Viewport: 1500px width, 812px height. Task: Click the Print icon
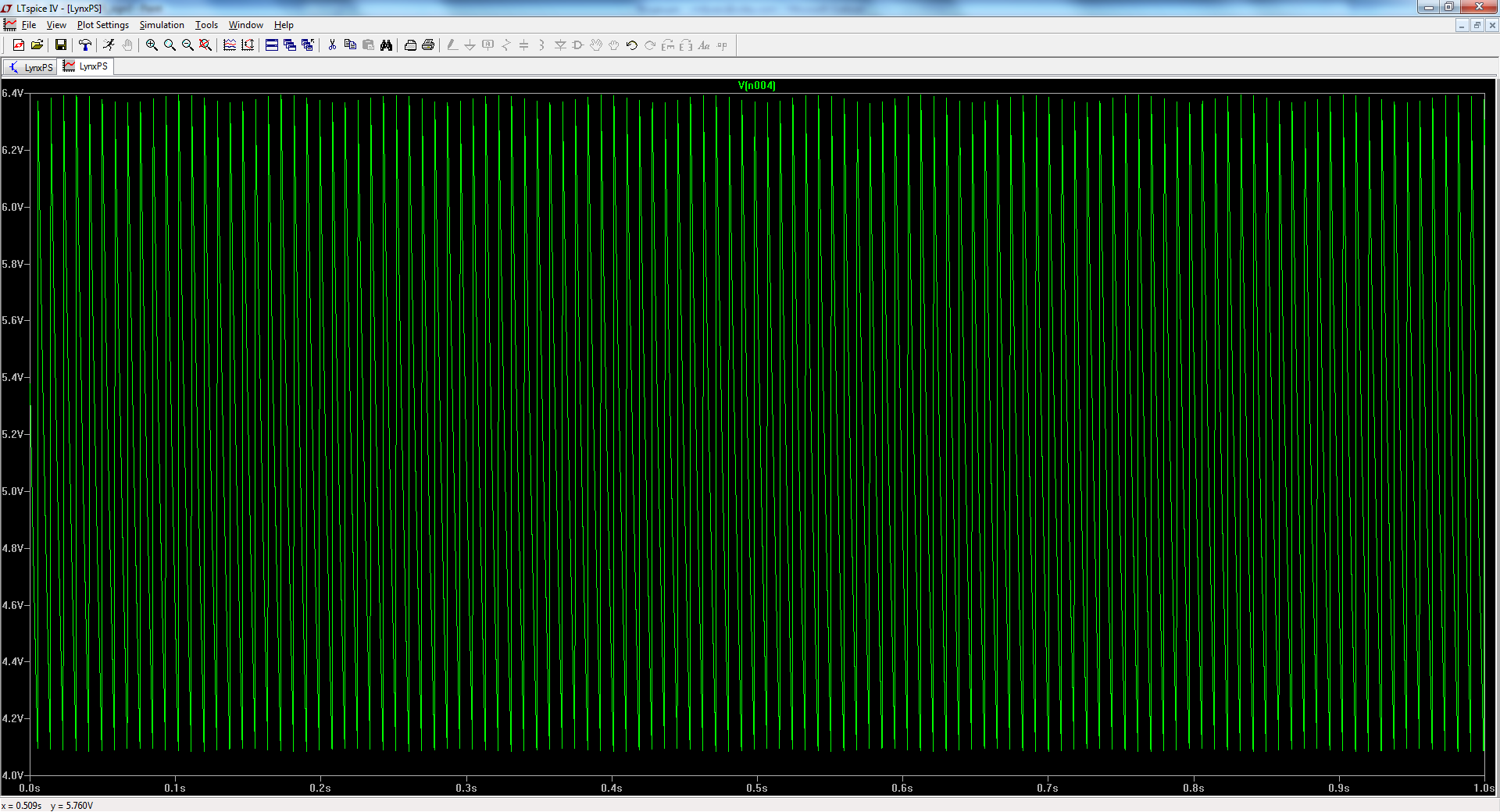pos(428,45)
